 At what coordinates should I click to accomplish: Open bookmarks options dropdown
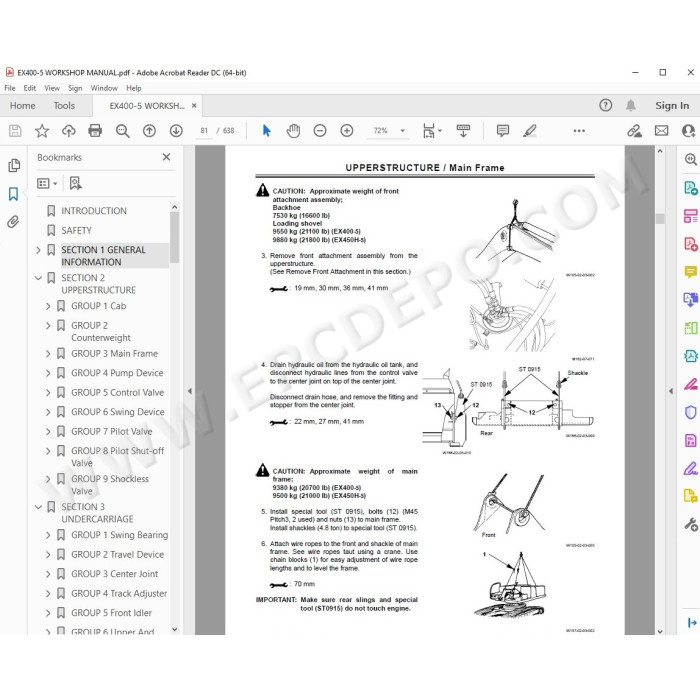(x=47, y=183)
